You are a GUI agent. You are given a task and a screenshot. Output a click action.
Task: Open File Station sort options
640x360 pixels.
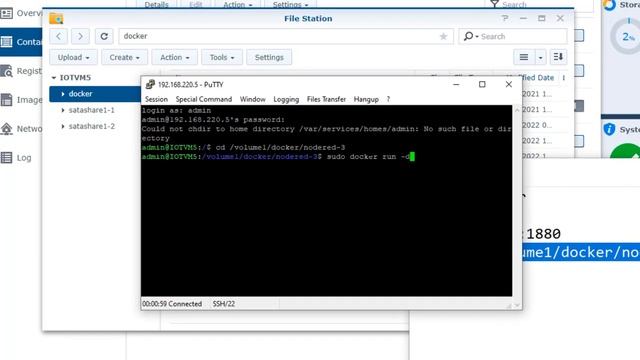pos(558,57)
